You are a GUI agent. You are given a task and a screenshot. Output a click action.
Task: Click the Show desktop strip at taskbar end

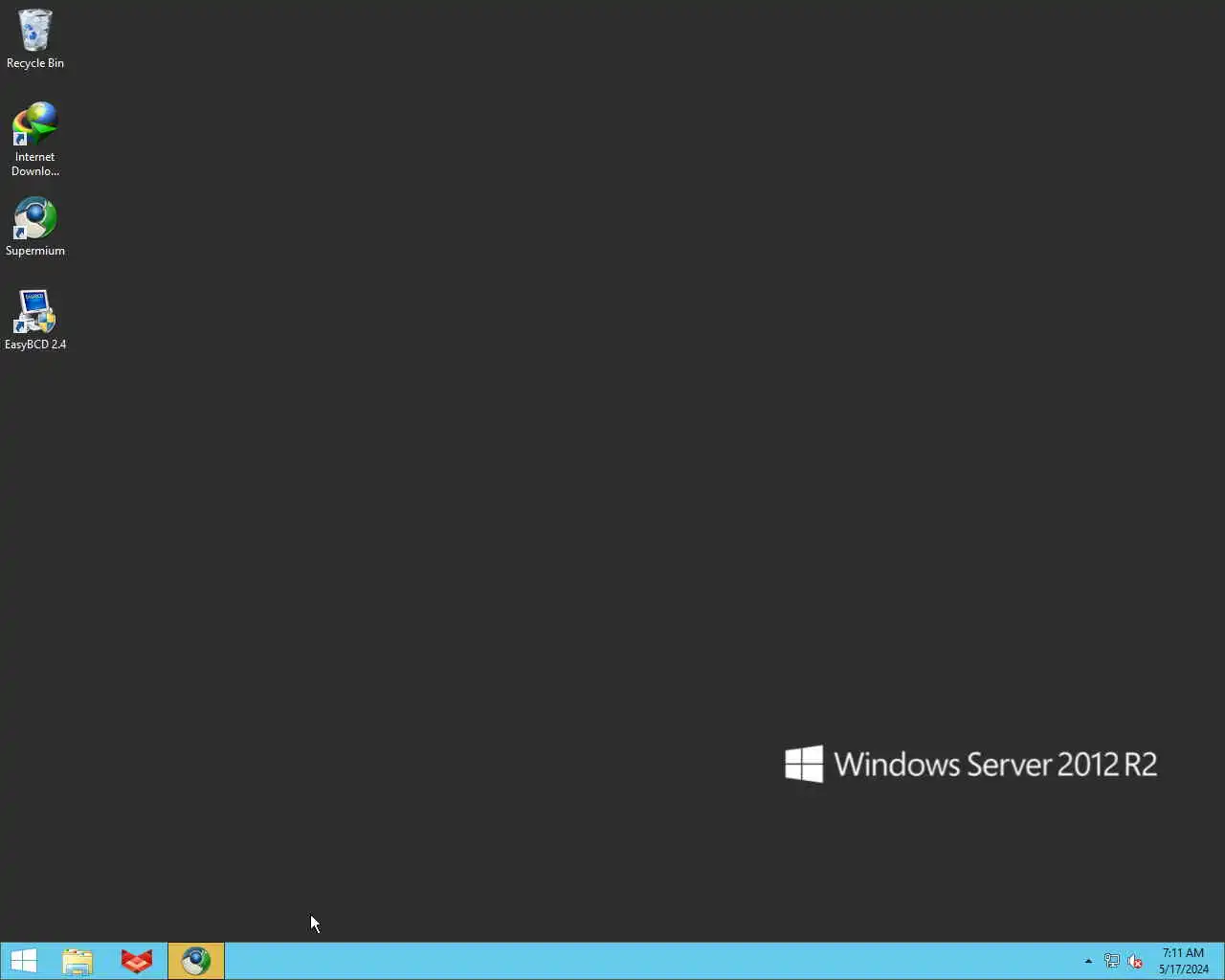[1221, 961]
